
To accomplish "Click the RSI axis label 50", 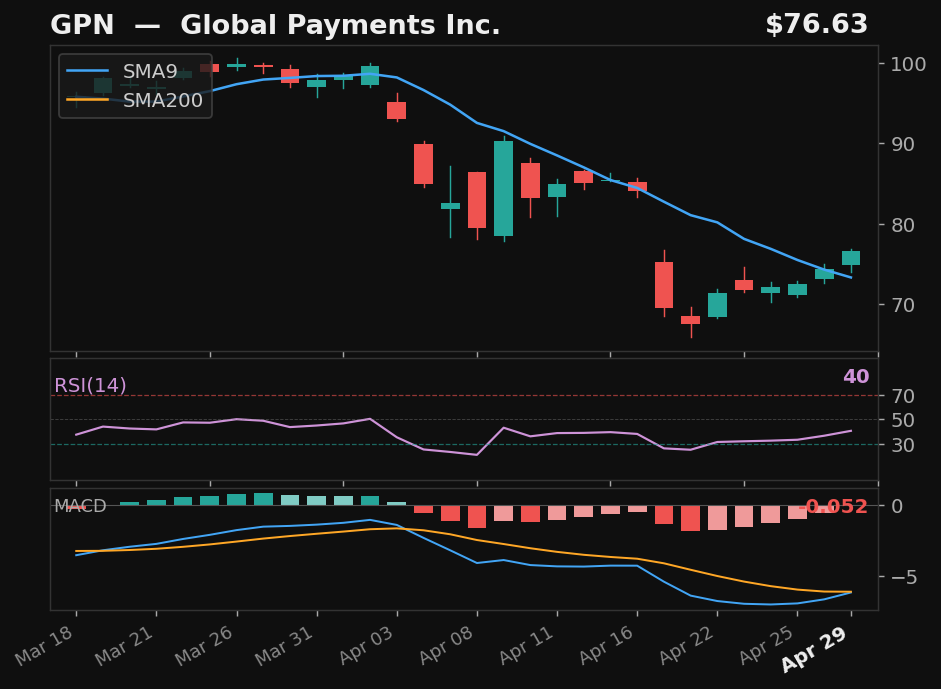I will pyautogui.click(x=903, y=420).
